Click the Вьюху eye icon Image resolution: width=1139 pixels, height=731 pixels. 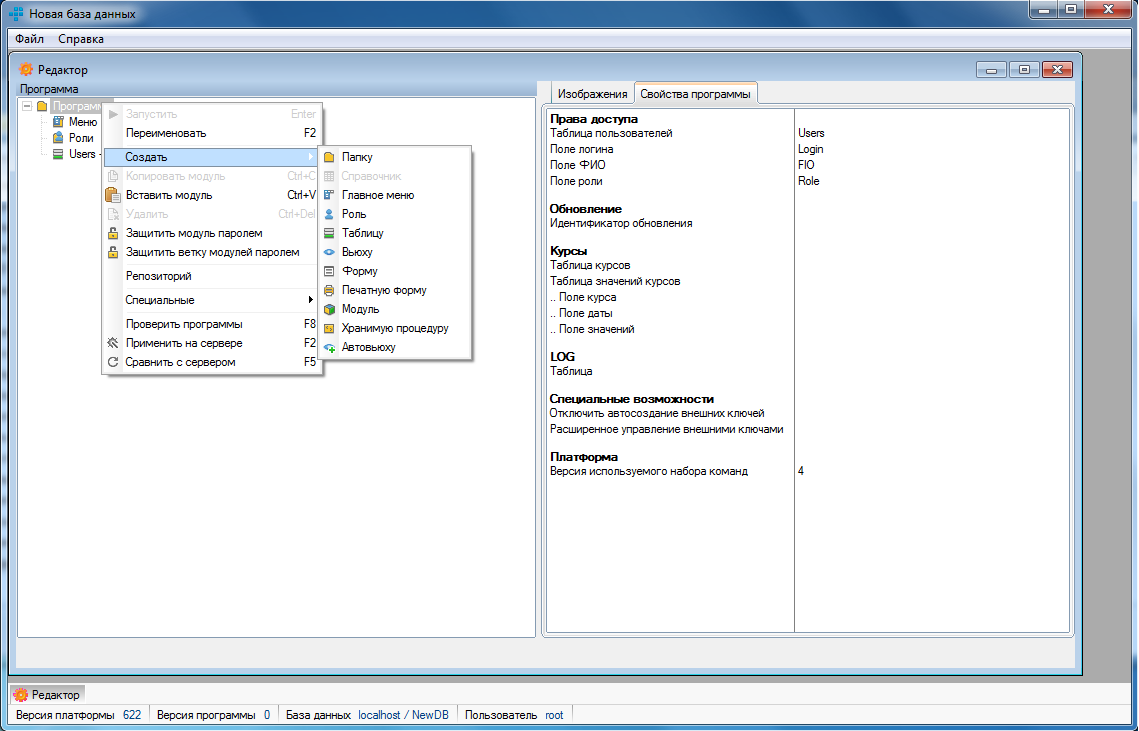coord(329,252)
